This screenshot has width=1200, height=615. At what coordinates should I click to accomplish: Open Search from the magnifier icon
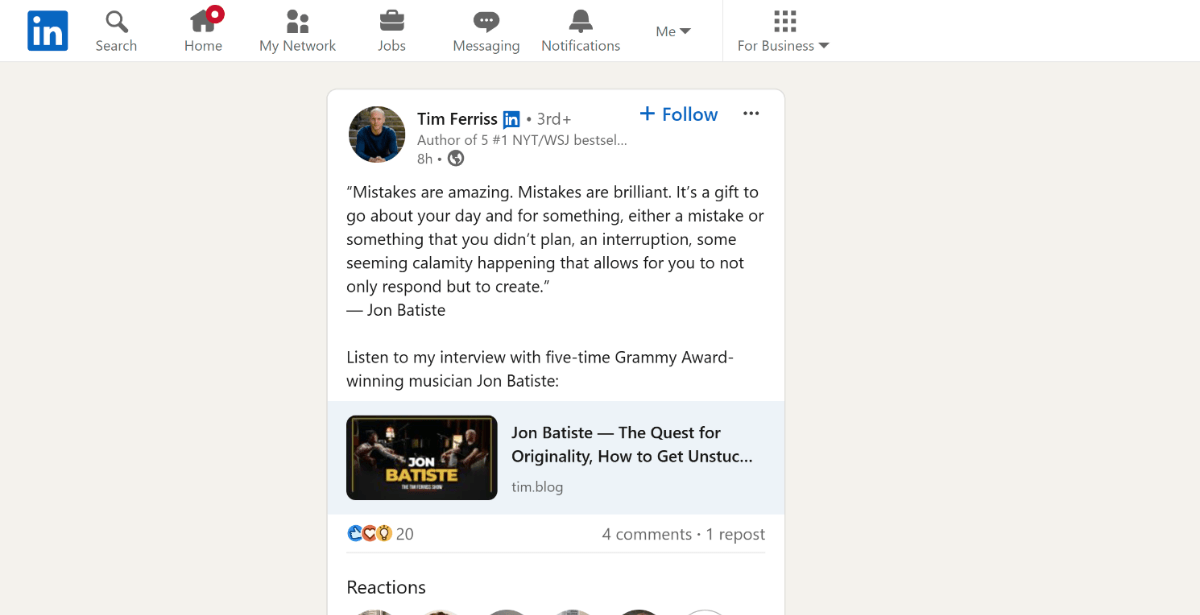(116, 21)
